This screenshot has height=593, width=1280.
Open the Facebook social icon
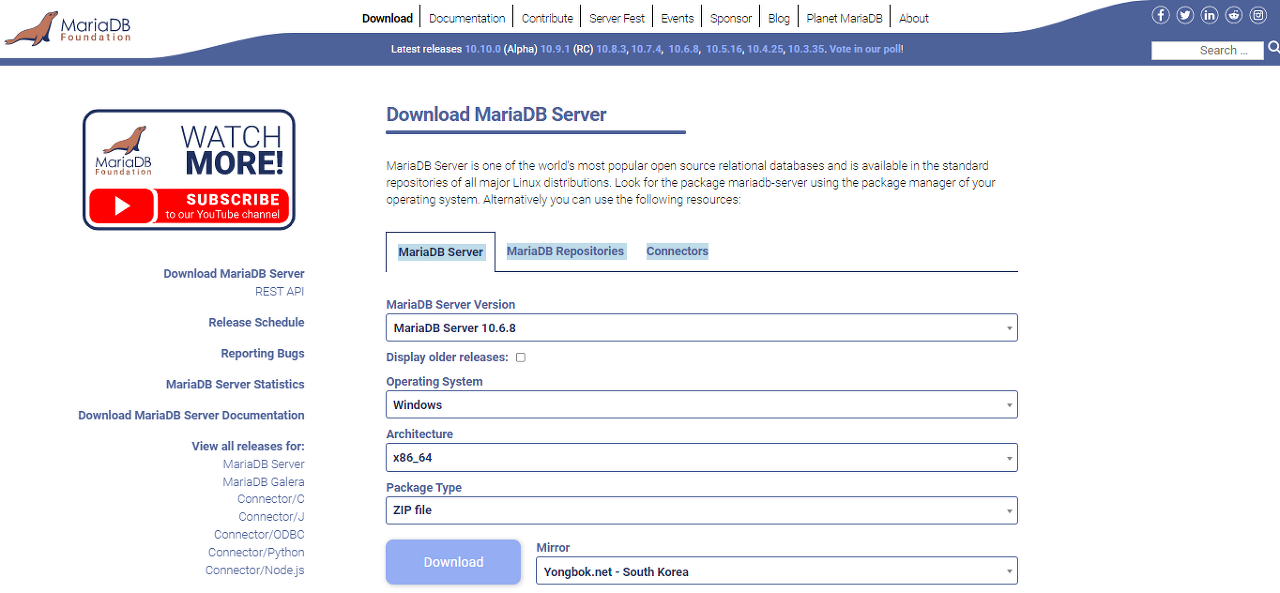[1161, 15]
